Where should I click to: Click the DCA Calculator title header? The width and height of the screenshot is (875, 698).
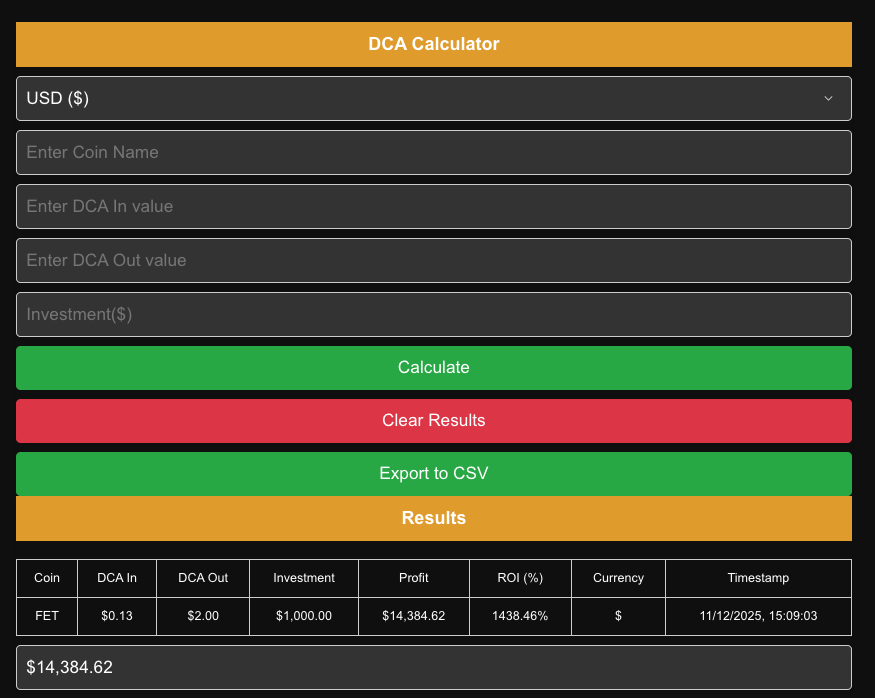tap(433, 44)
